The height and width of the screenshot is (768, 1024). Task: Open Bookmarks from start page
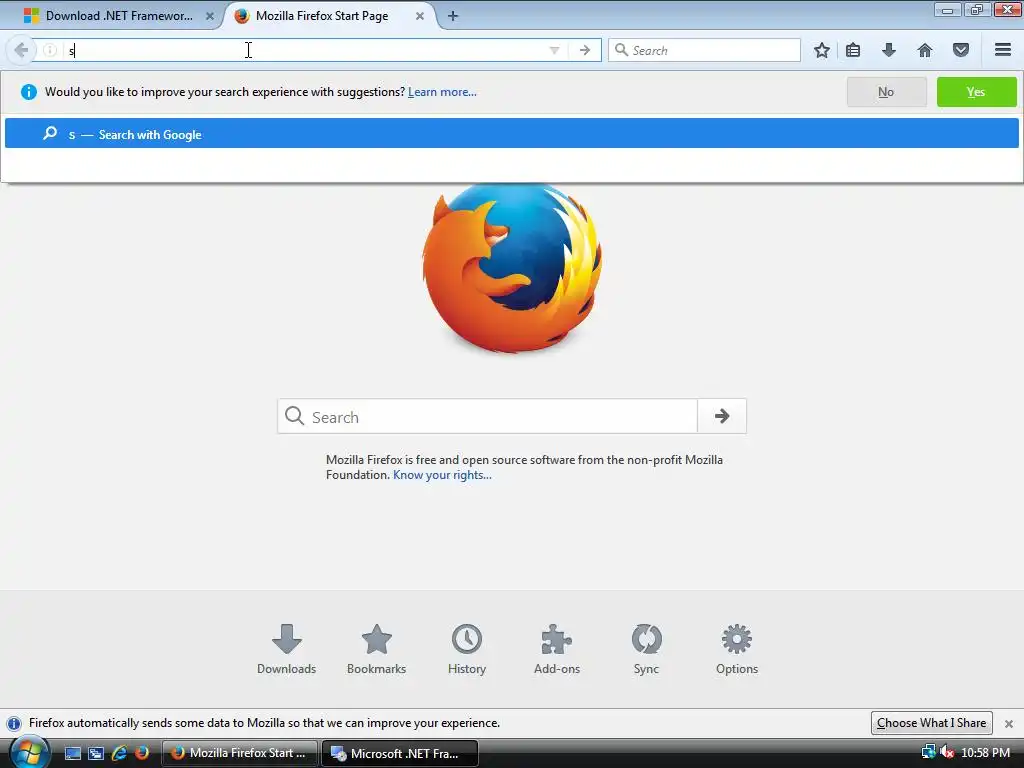[376, 649]
